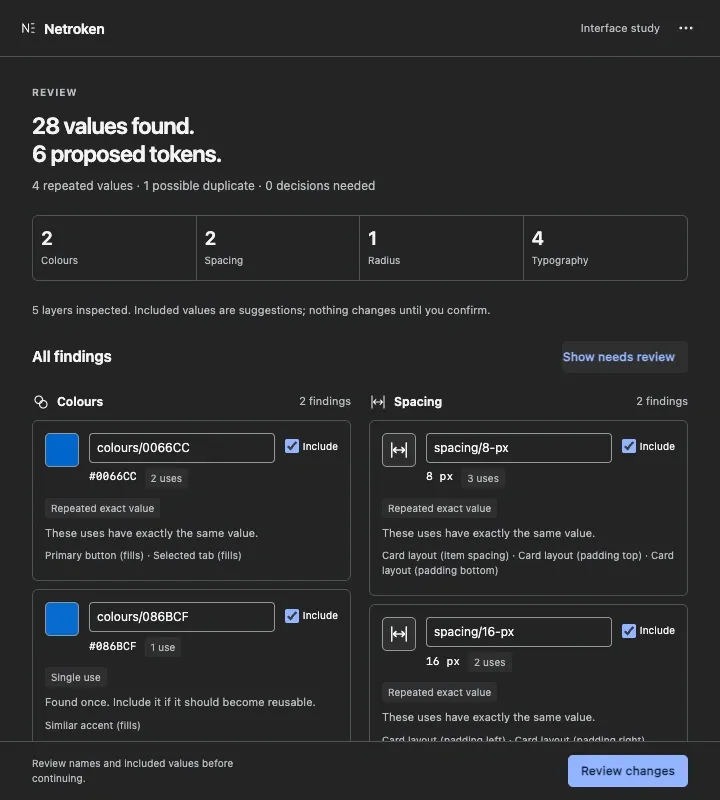
Task: Click the '1 use' badge for #086BCF
Action: point(162,647)
